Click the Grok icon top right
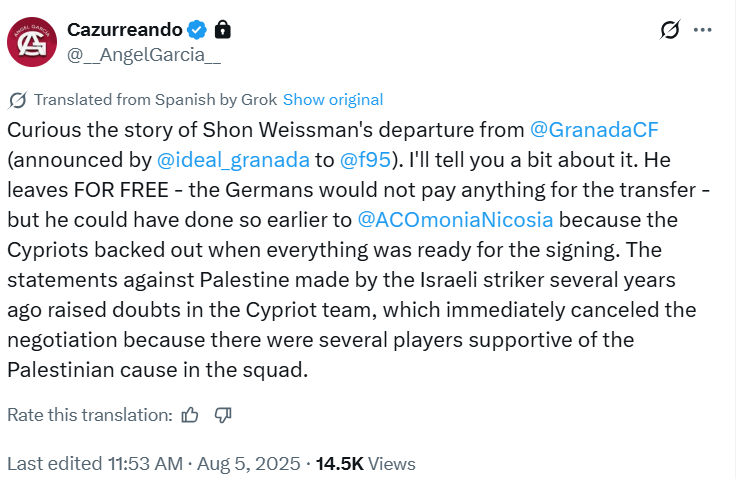Screen dimensions: 743x479 coord(670,31)
